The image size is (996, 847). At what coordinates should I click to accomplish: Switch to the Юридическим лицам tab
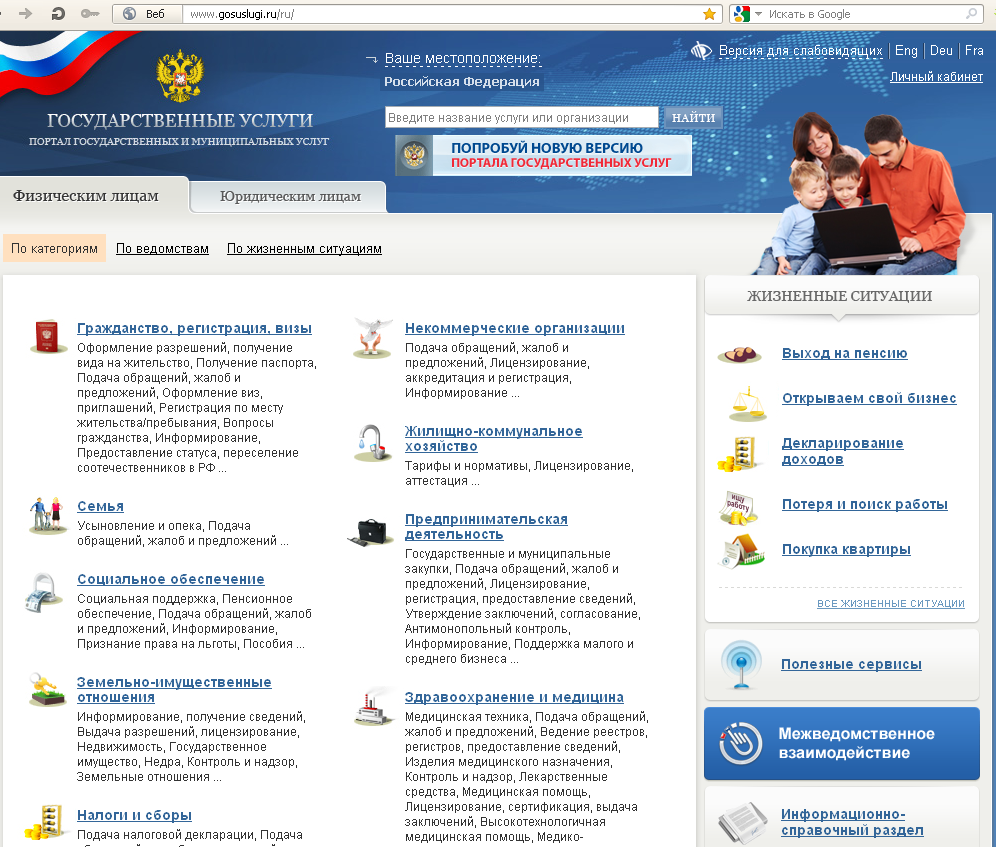pyautogui.click(x=290, y=196)
